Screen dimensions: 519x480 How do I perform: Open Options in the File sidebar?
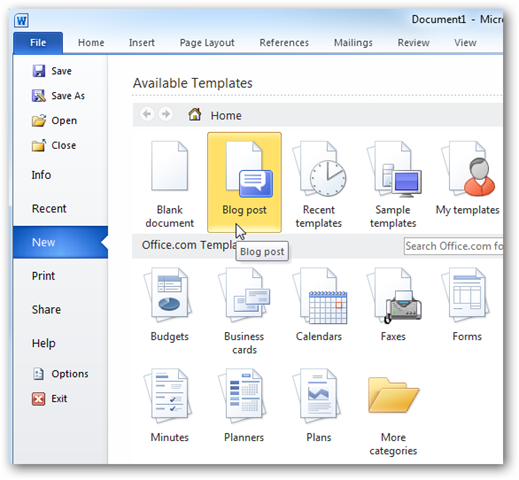tap(61, 374)
